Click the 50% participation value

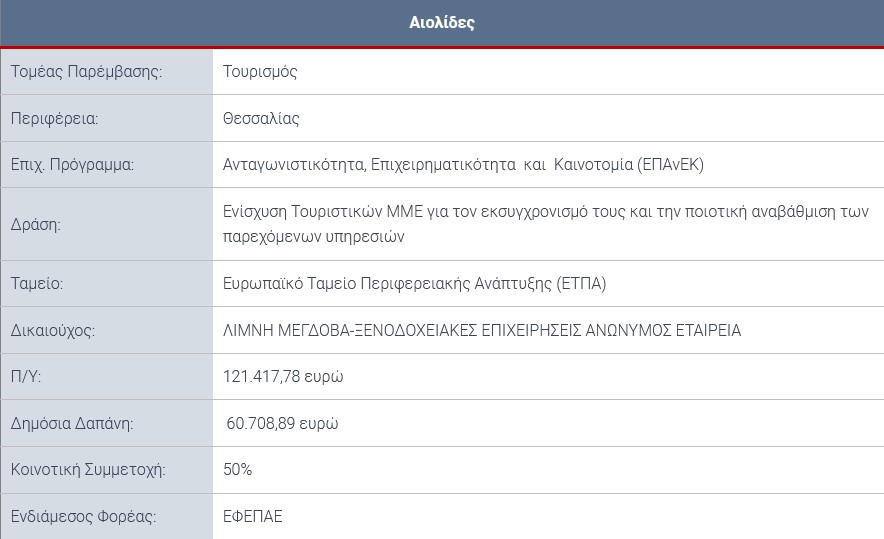[237, 469]
